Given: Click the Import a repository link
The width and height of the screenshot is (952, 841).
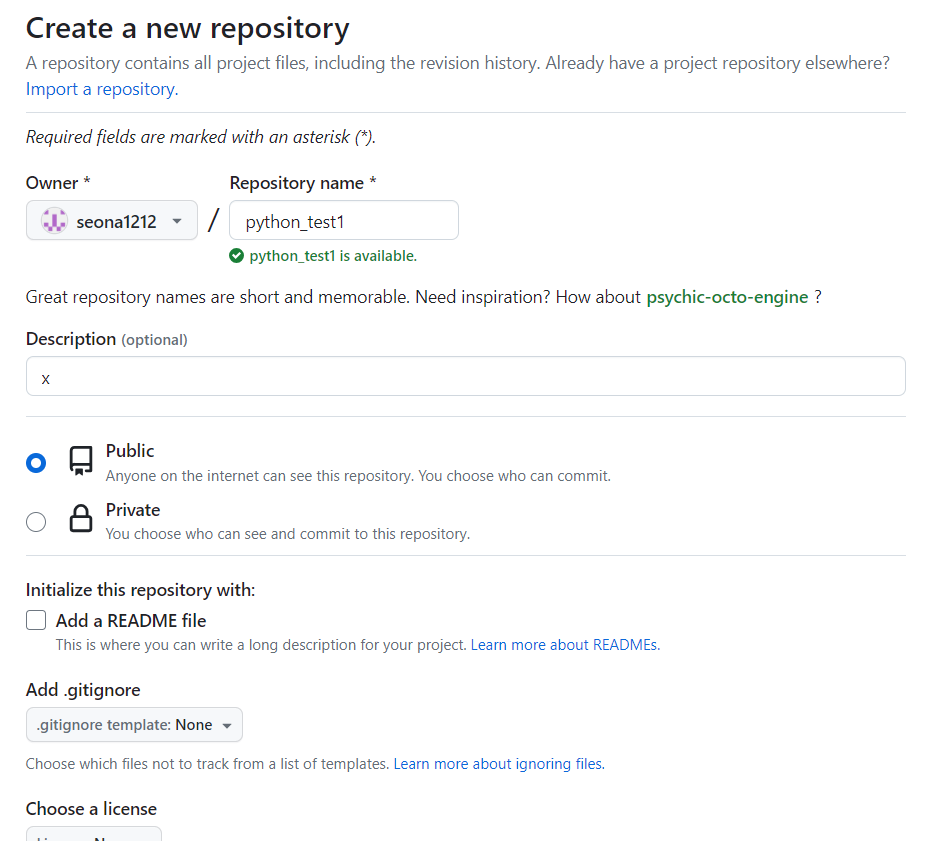Looking at the screenshot, I should (x=102, y=89).
